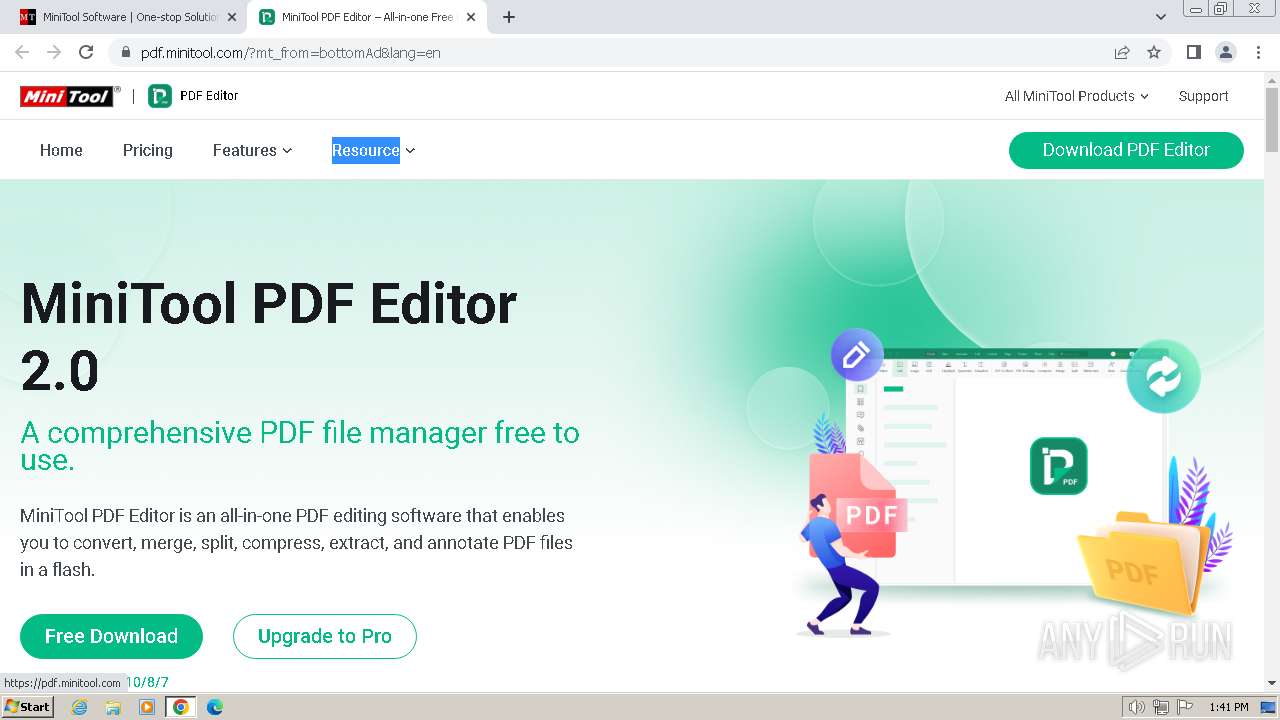This screenshot has height=720, width=1280.
Task: Expand the Features dropdown menu
Action: pos(252,150)
